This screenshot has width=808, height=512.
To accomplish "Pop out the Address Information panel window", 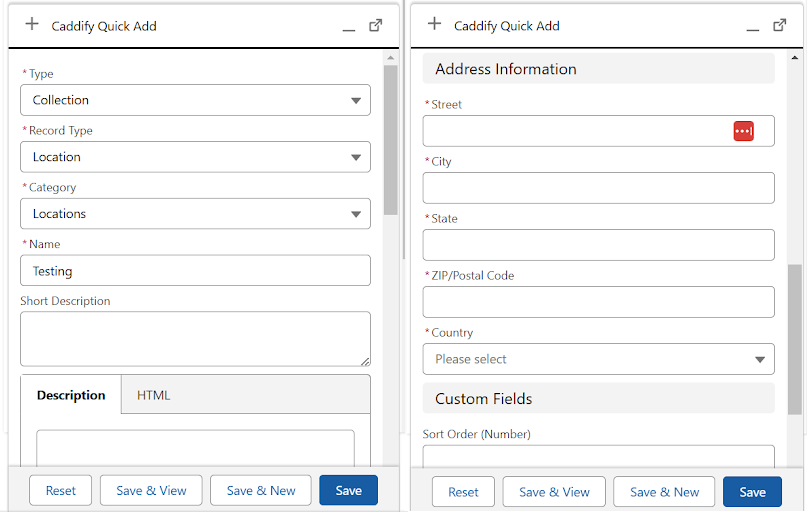I will (779, 25).
